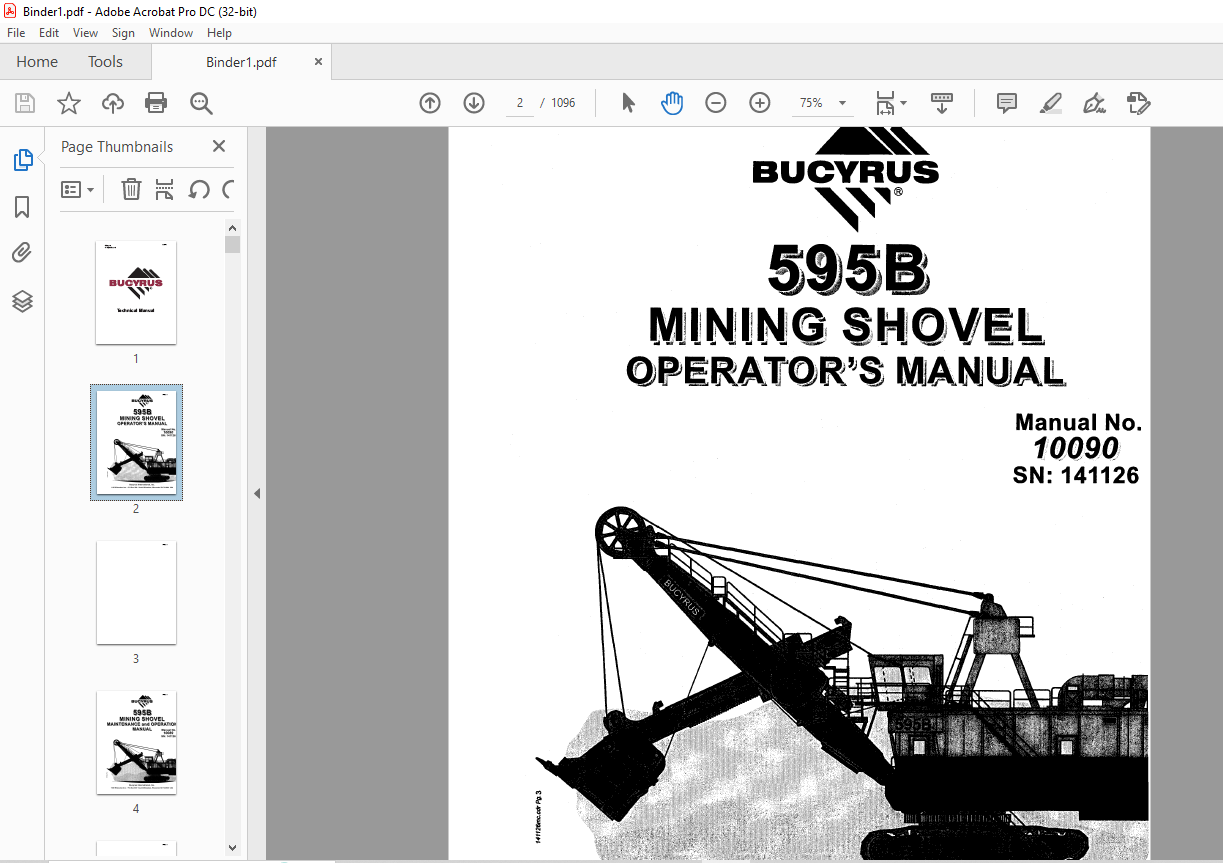1223x863 pixels.
Task: Zoom out with minus button
Action: coord(716,103)
